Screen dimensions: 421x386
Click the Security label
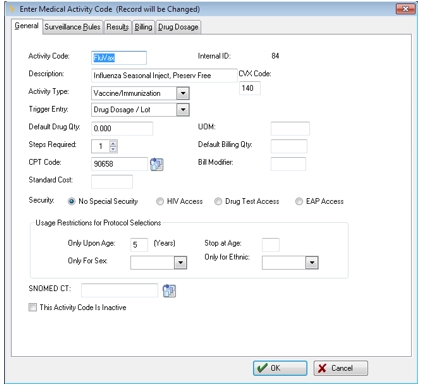(41, 200)
